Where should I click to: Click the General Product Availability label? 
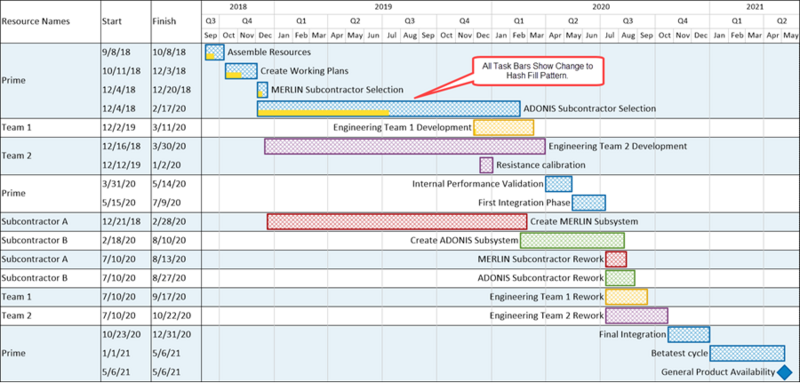[718, 372]
